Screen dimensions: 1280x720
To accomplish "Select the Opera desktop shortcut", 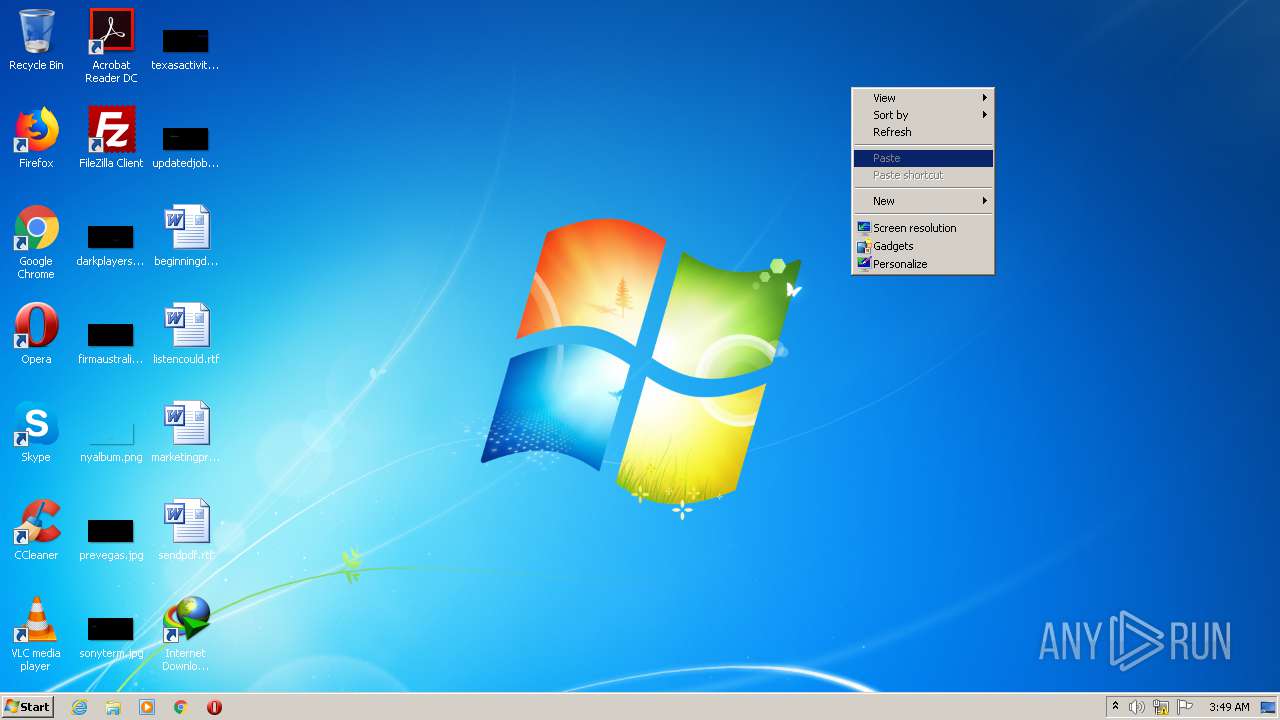I will pyautogui.click(x=36, y=334).
